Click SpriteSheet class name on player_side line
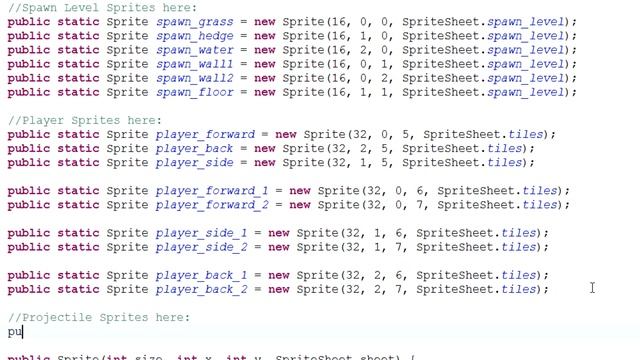640x360 pixels. [x=442, y=162]
